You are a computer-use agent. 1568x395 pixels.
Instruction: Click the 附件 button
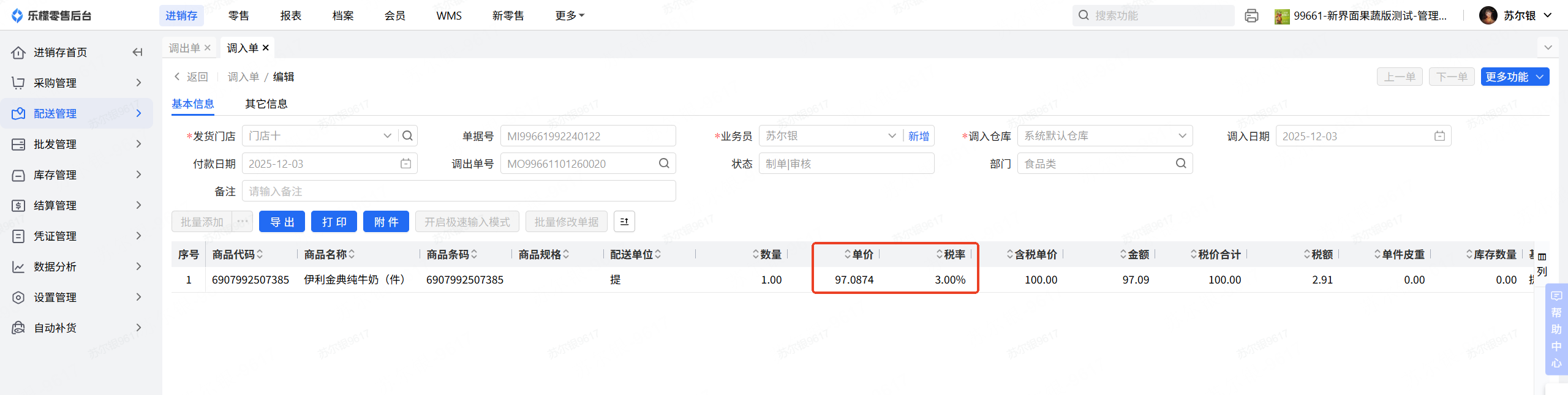pos(386,222)
